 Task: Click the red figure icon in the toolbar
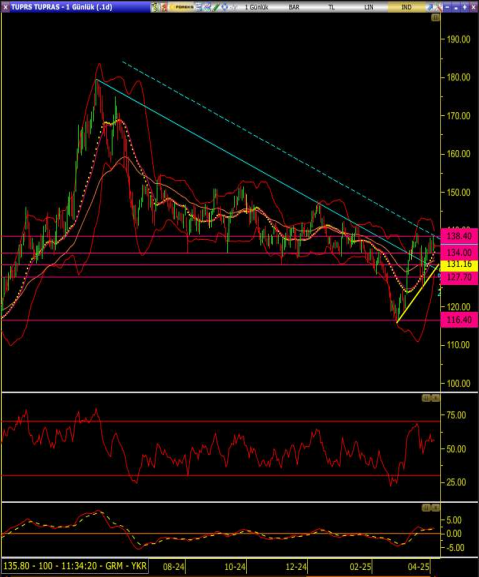click(164, 7)
